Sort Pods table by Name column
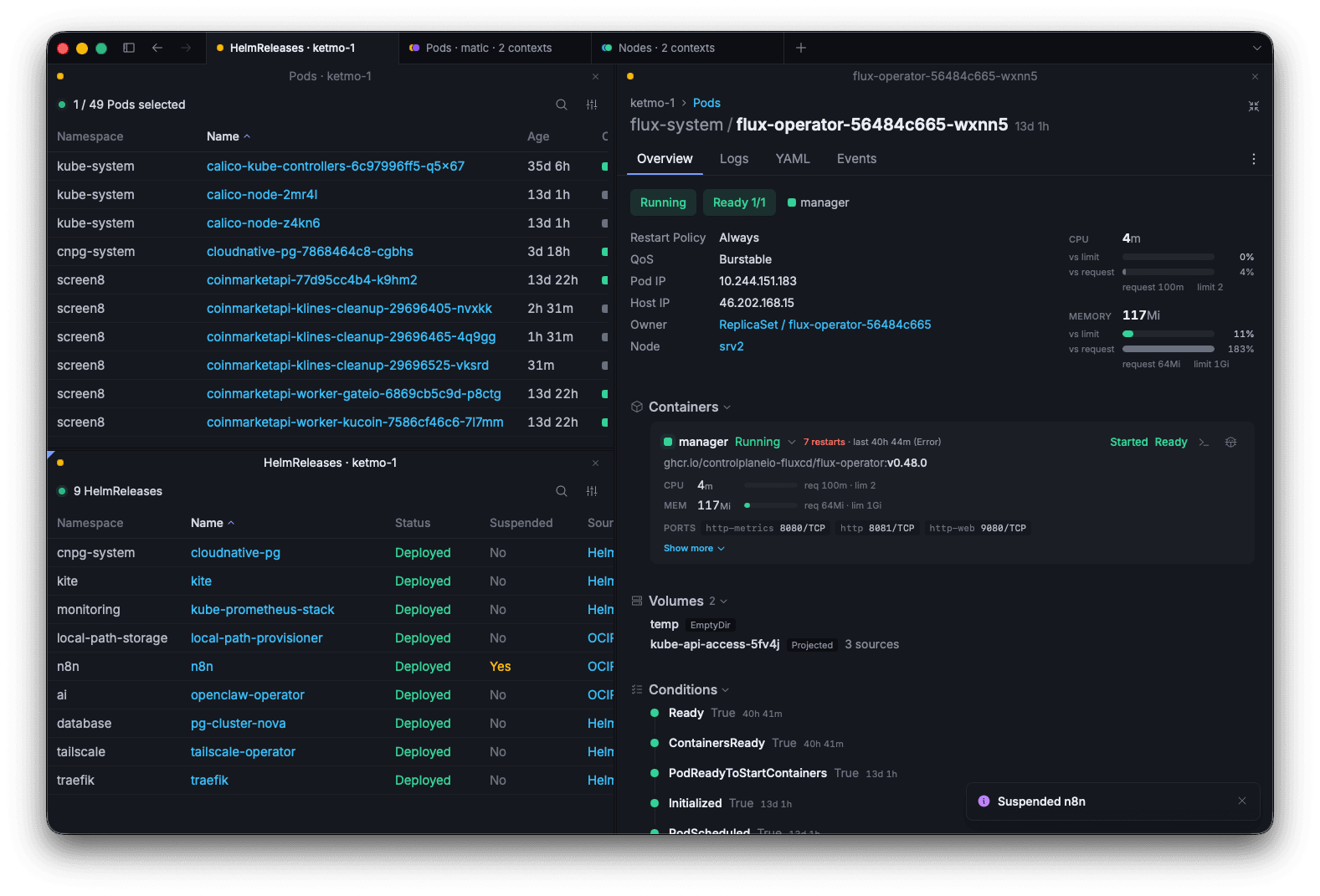Image resolution: width=1320 pixels, height=896 pixels. [x=229, y=136]
